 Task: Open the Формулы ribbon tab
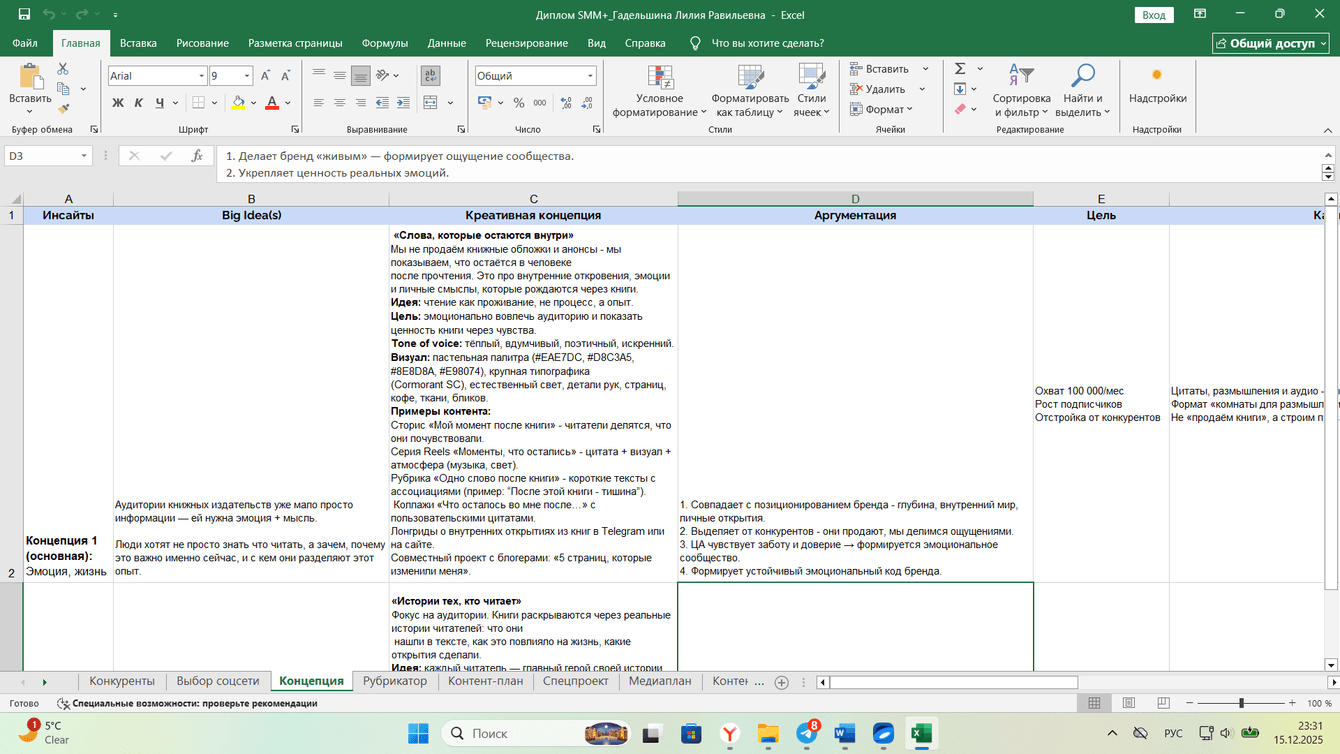coord(384,43)
